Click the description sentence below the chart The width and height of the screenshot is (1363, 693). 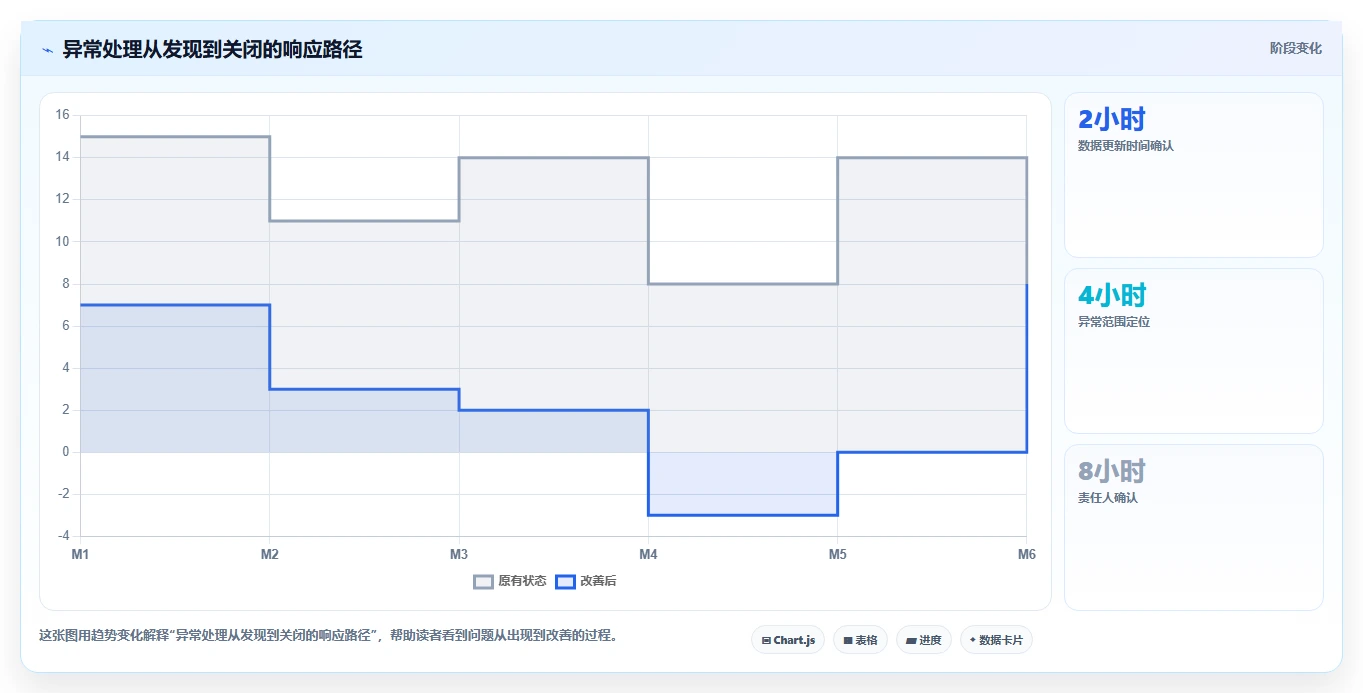pyautogui.click(x=329, y=635)
